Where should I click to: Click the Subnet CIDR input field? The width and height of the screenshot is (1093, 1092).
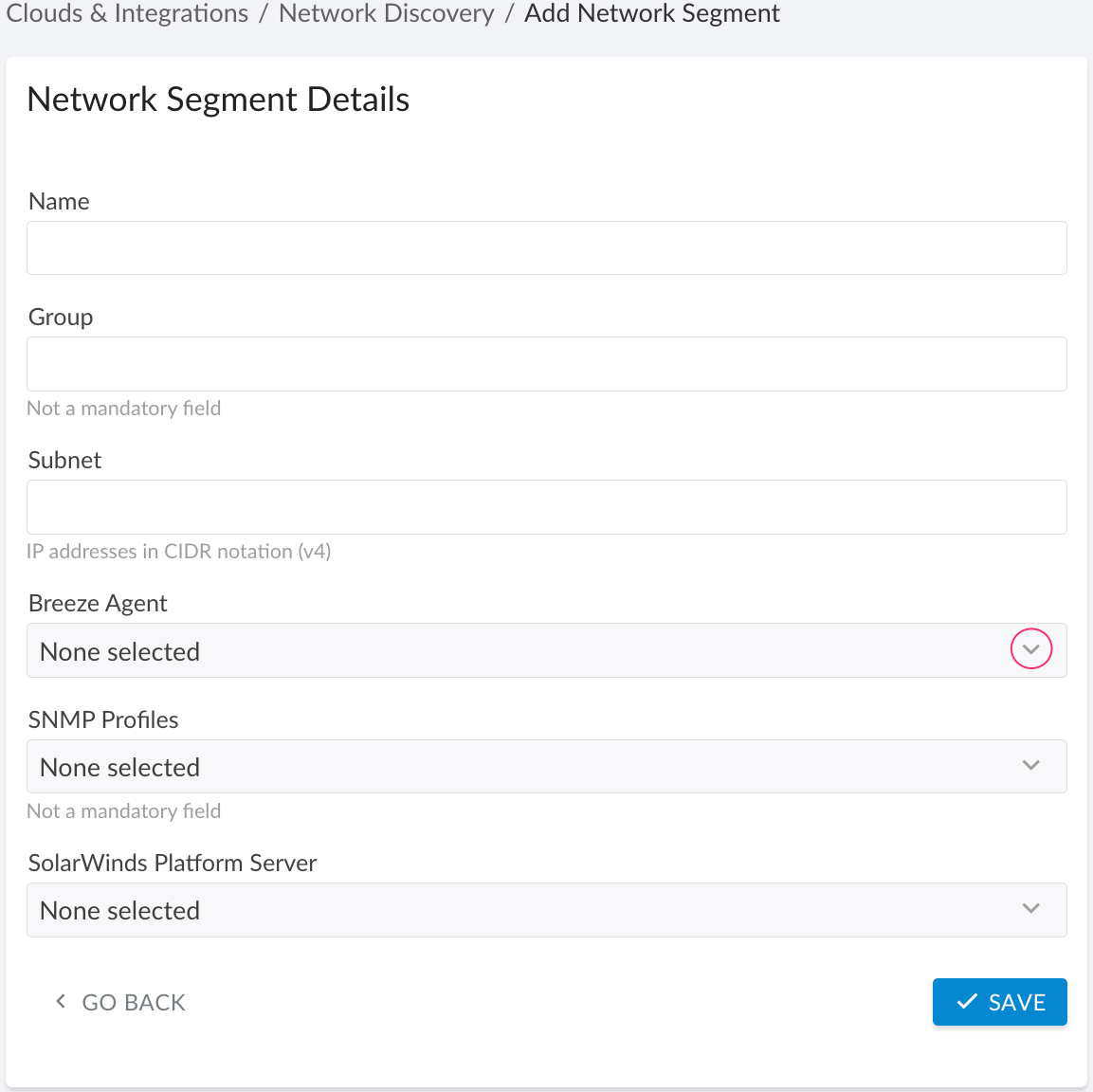point(545,506)
